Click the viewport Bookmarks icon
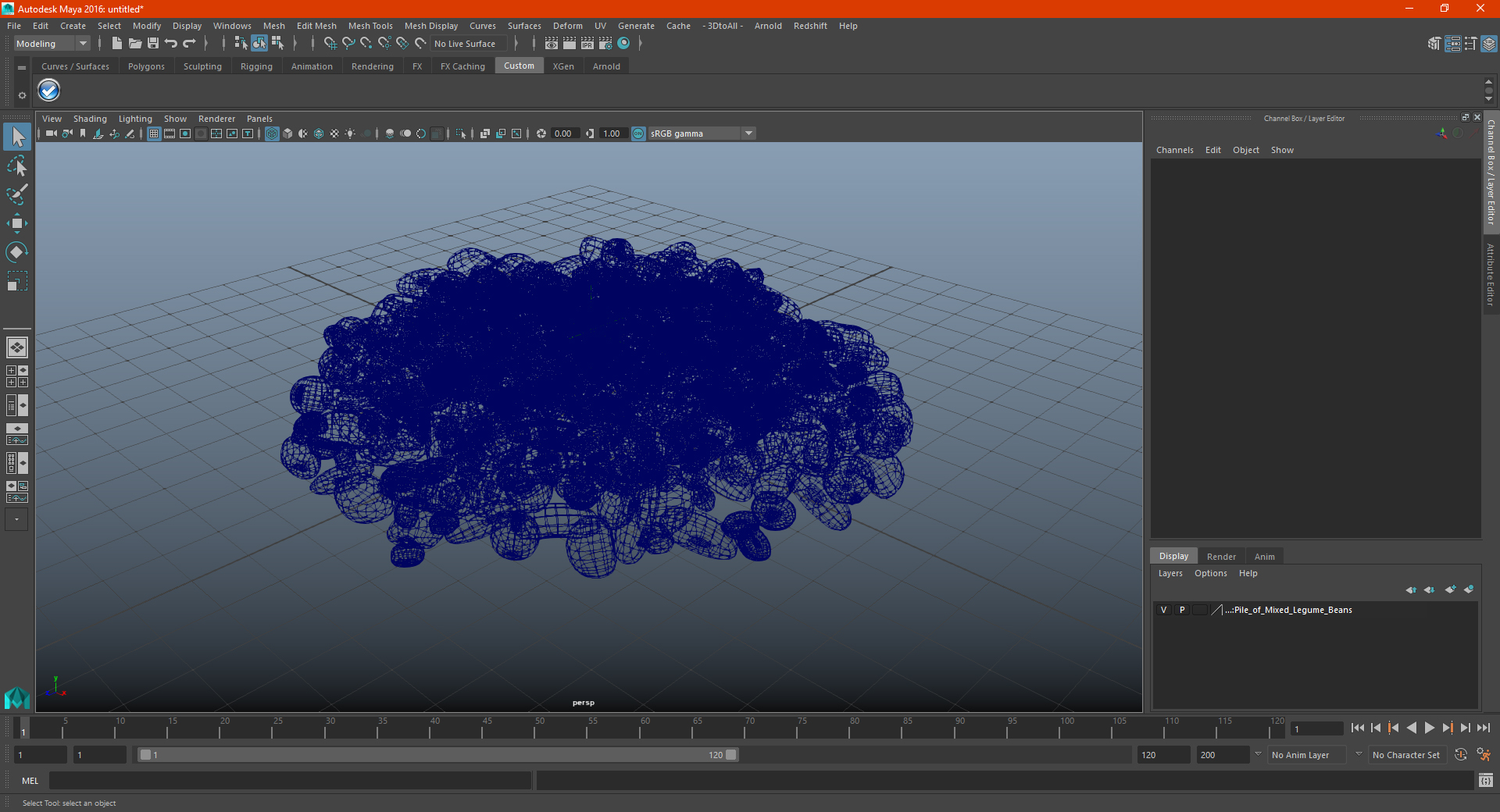The width and height of the screenshot is (1500, 812). tap(83, 134)
